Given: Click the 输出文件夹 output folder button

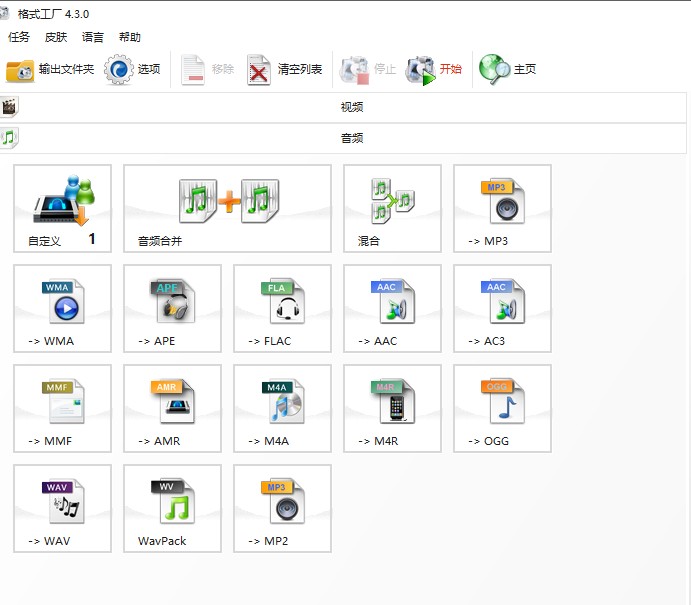Looking at the screenshot, I should tap(51, 69).
